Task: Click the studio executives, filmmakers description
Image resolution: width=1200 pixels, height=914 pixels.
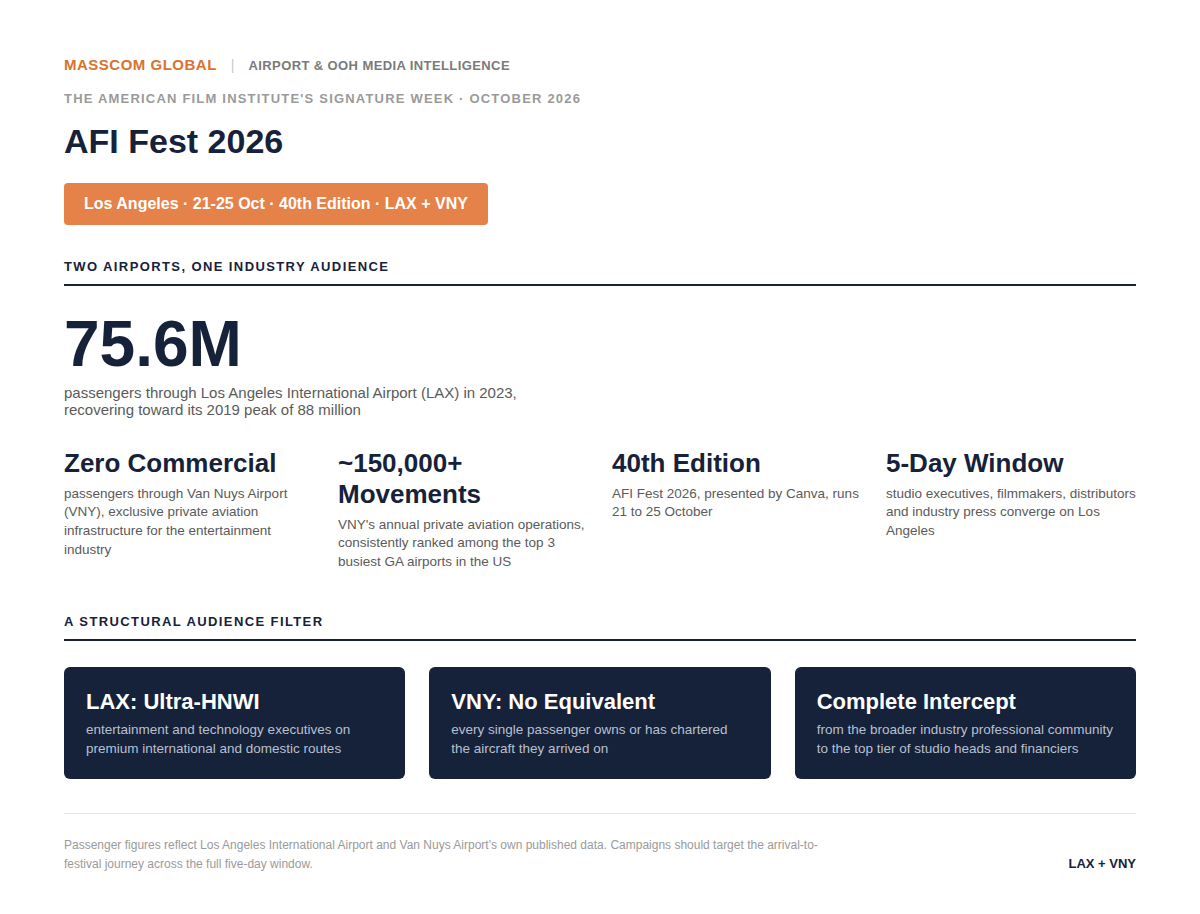Action: [x=1011, y=512]
